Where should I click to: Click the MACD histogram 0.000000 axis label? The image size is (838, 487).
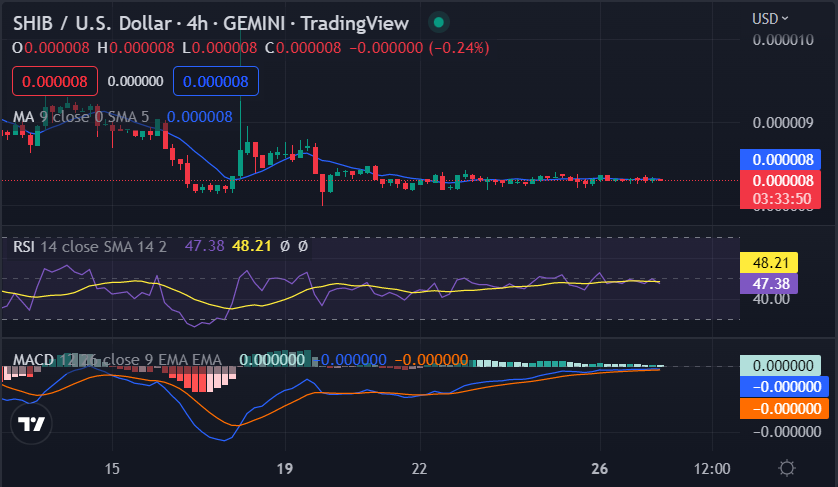point(780,366)
